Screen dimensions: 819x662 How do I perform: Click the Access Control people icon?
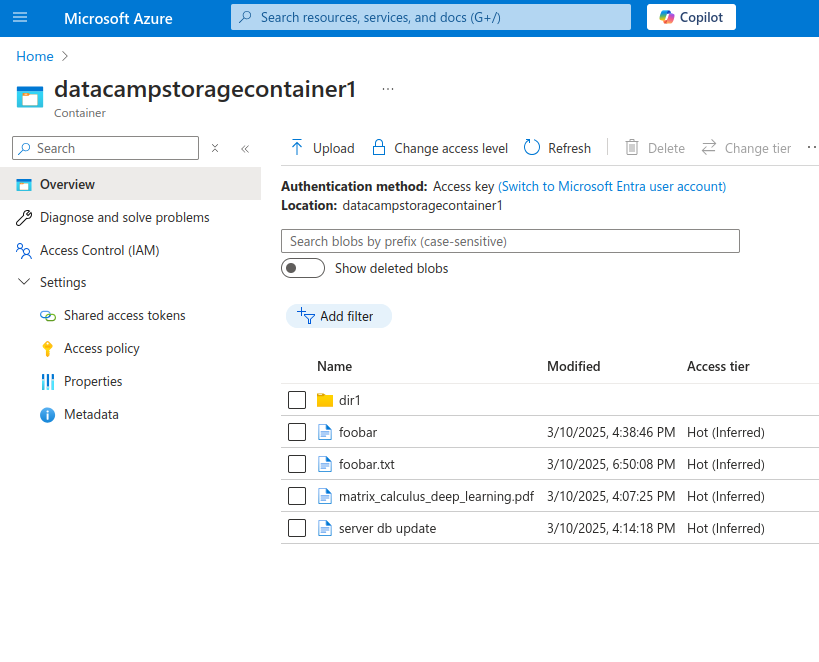24,251
